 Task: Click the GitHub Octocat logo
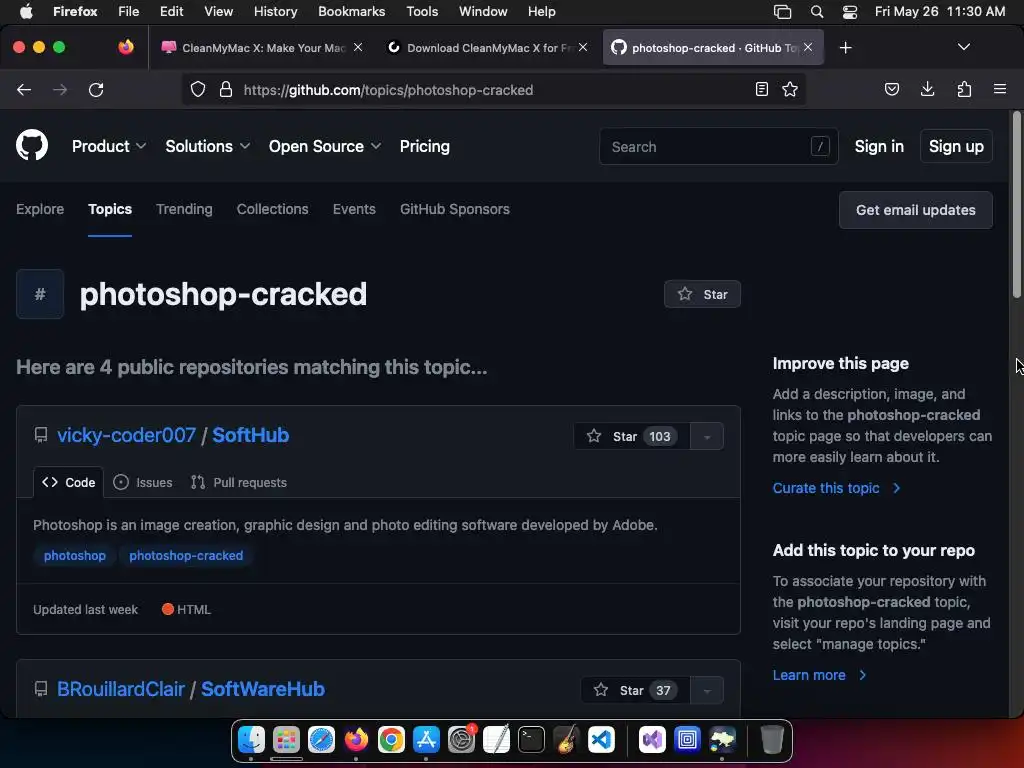[x=32, y=145]
